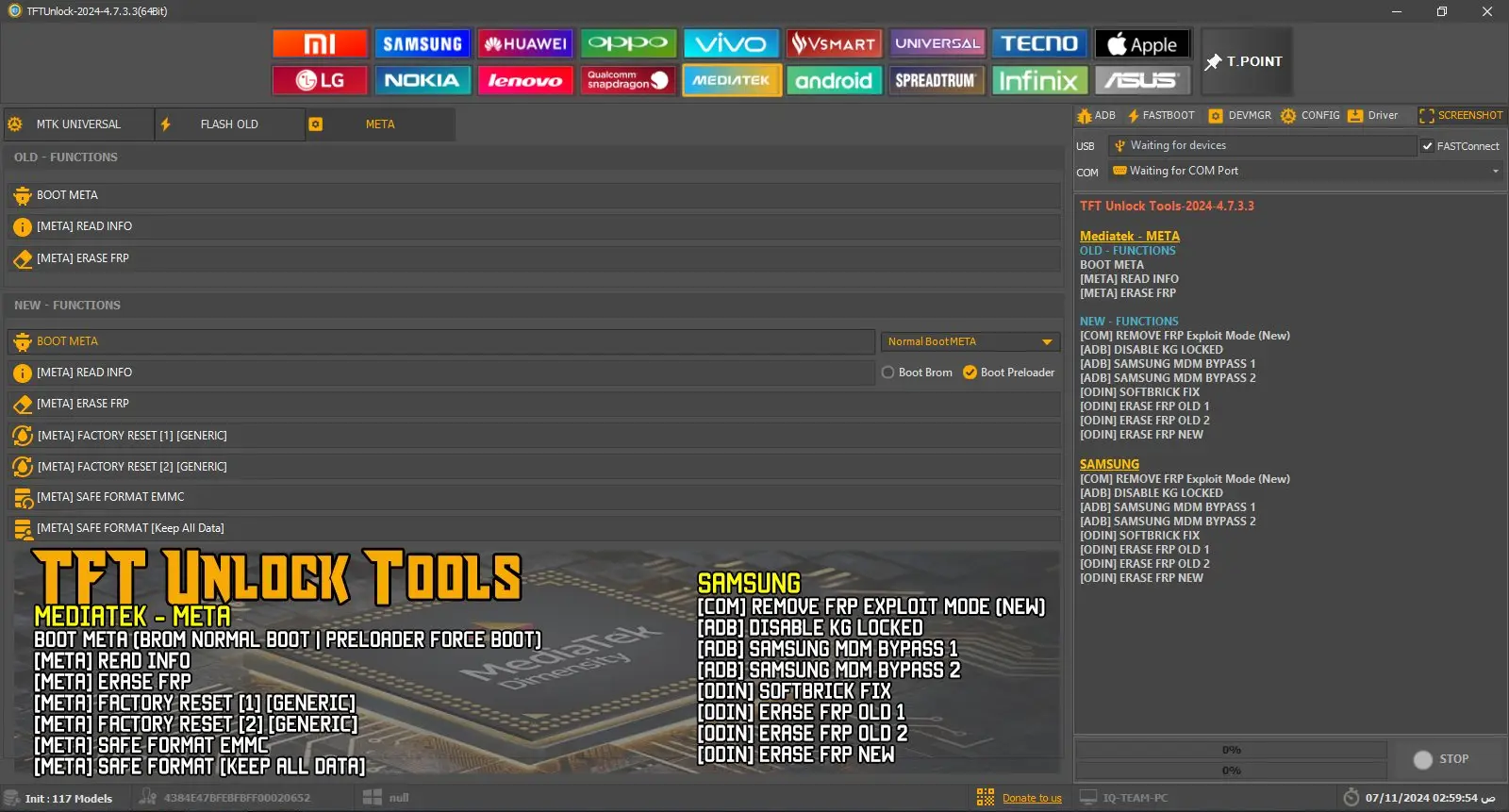Select the OPPO brand icon

(x=628, y=43)
